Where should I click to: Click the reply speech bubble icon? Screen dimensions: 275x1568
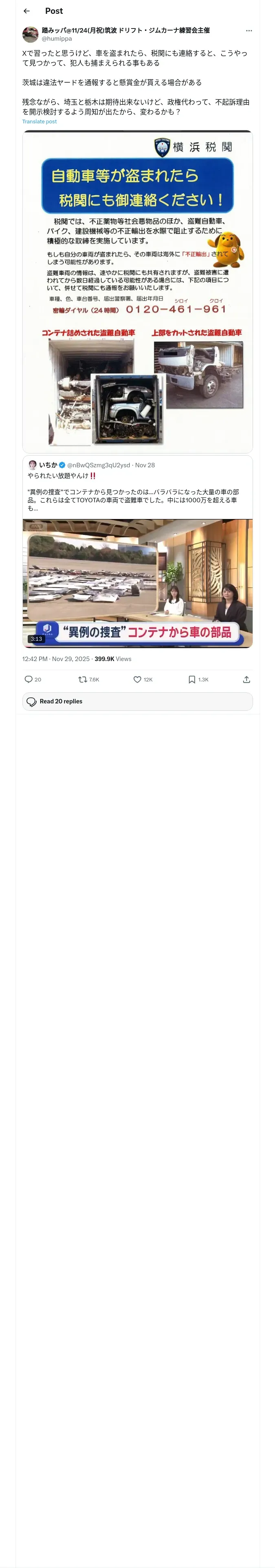[x=29, y=679]
